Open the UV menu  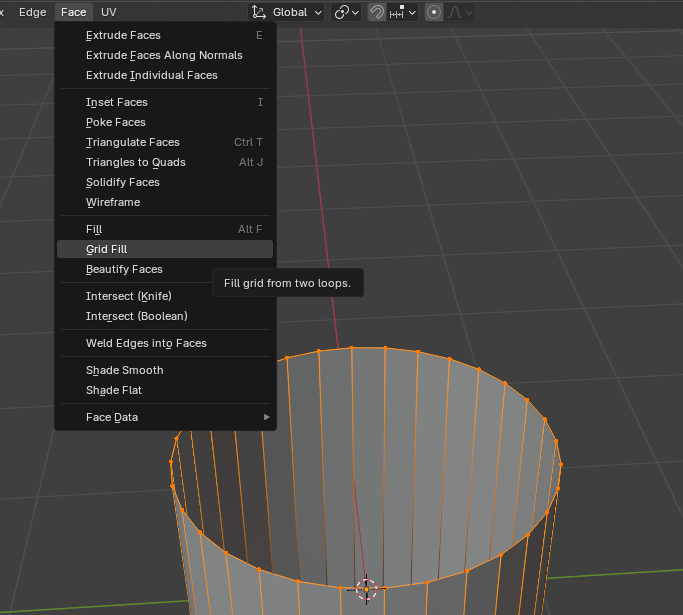[108, 12]
